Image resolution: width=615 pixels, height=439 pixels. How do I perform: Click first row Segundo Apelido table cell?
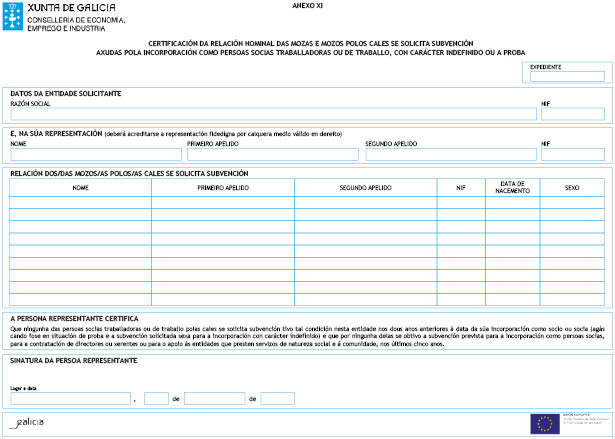click(365, 202)
